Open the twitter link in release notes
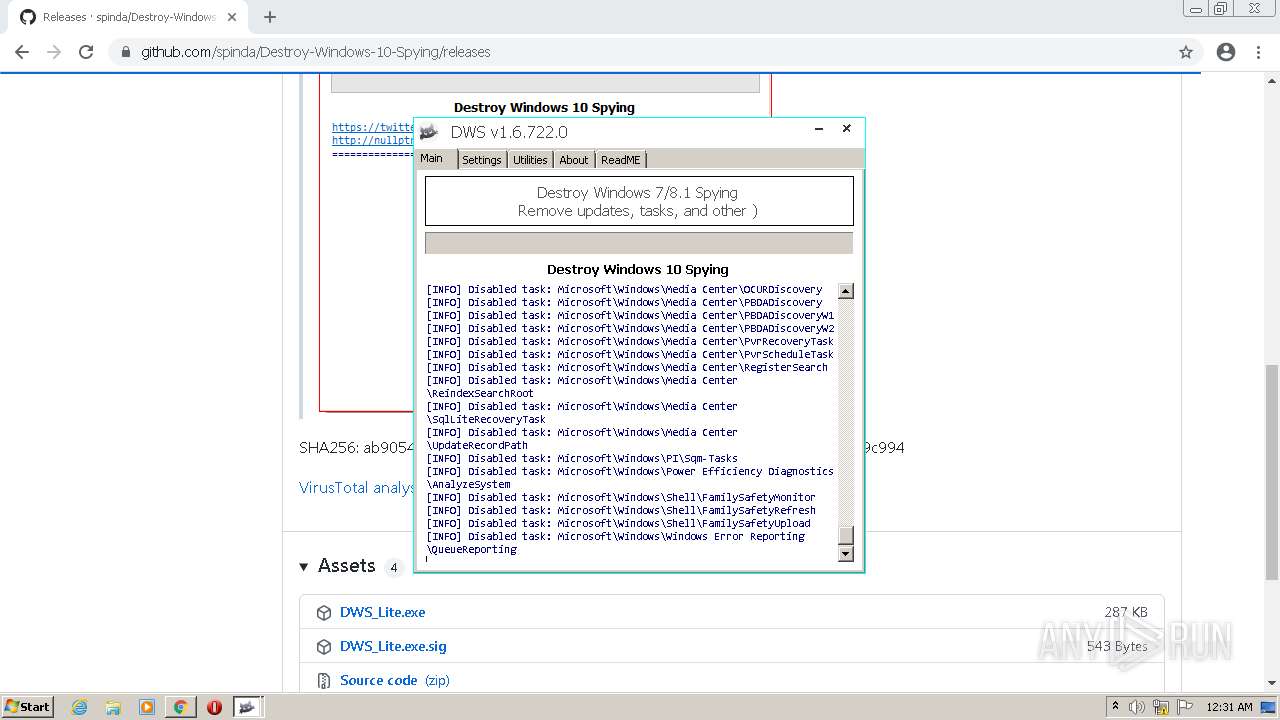Image resolution: width=1280 pixels, height=720 pixels. (x=373, y=127)
